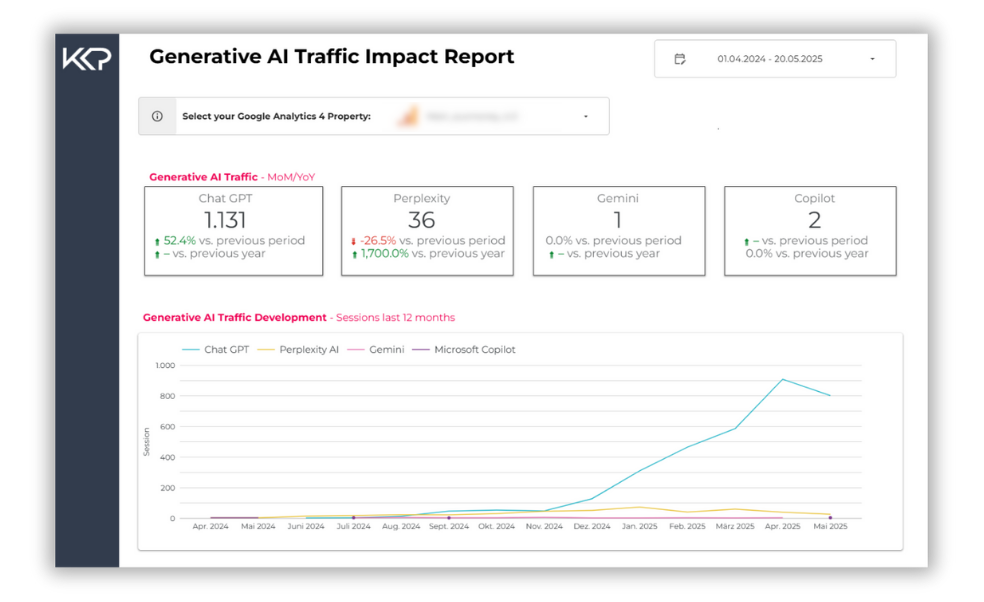The width and height of the screenshot is (984, 602).
Task: Click the Gemini value 1
Action: point(618,220)
